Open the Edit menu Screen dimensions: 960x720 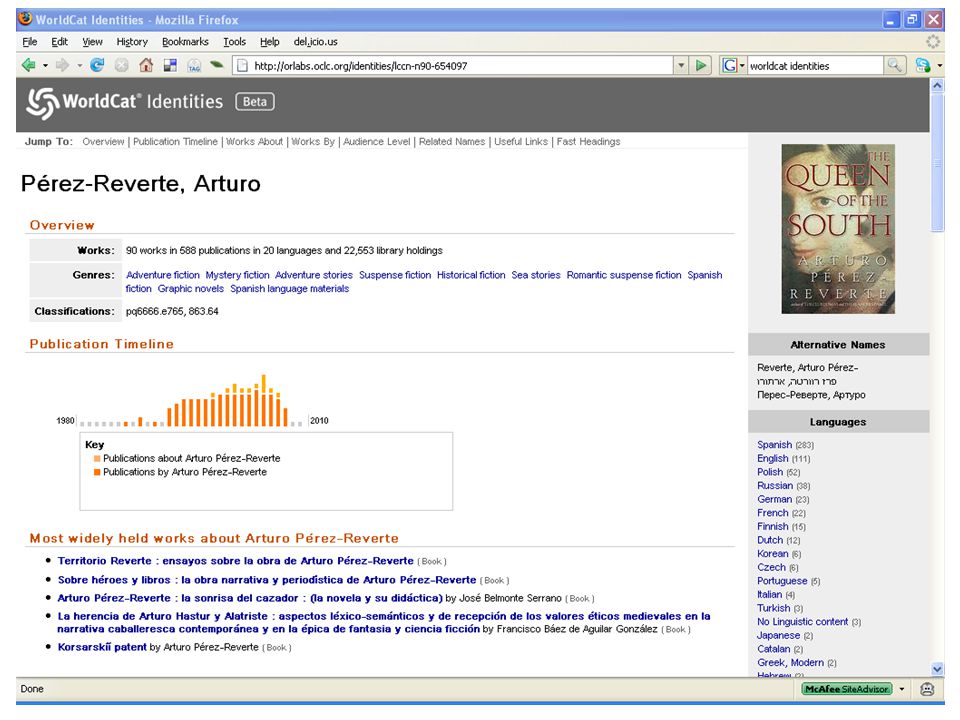[x=59, y=42]
